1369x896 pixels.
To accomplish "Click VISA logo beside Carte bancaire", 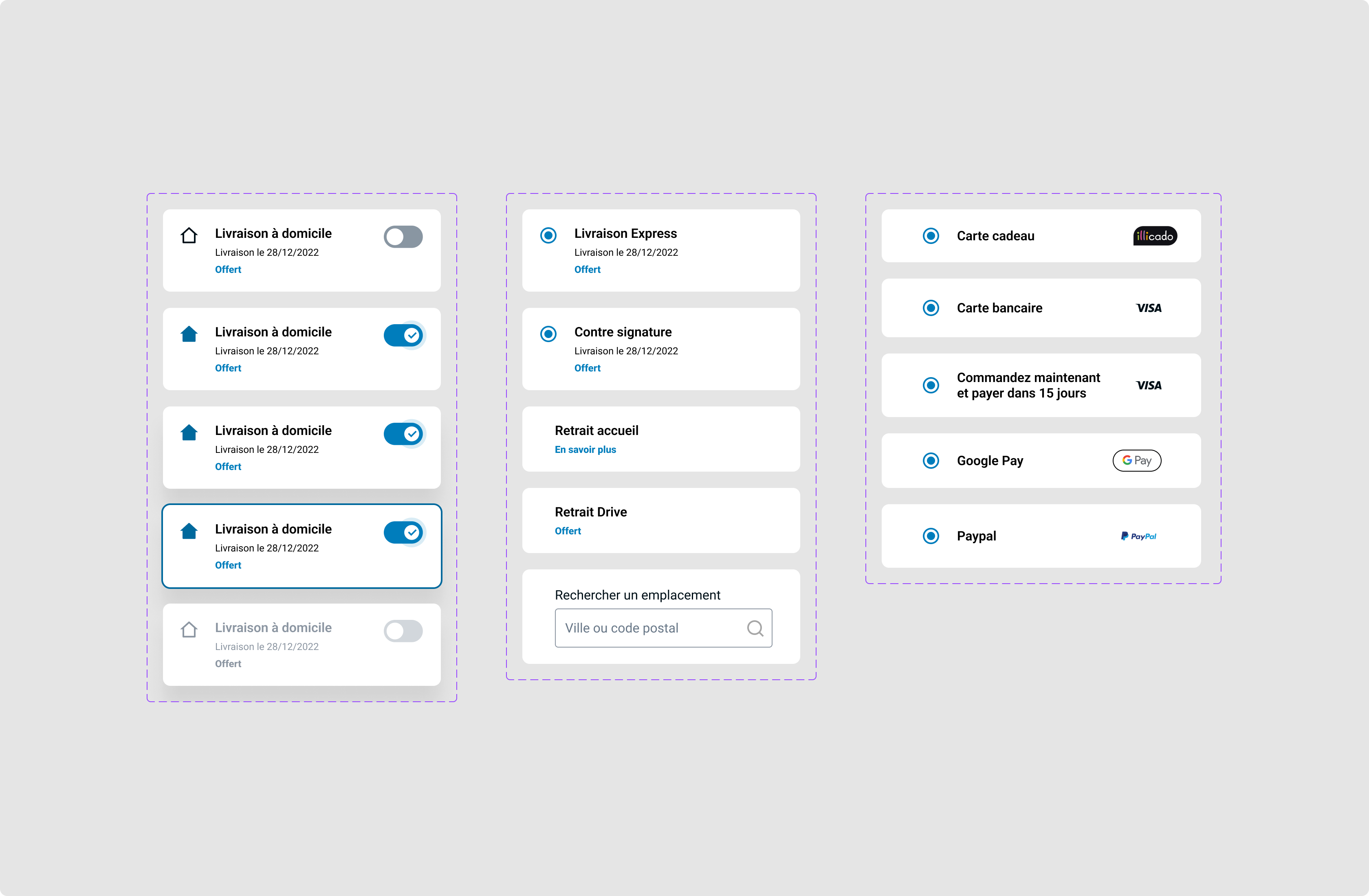I will click(x=1149, y=308).
